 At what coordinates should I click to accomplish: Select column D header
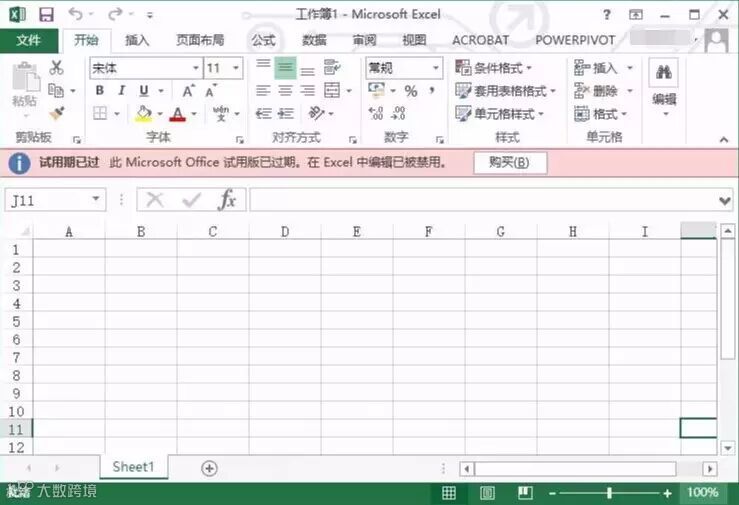click(x=285, y=232)
